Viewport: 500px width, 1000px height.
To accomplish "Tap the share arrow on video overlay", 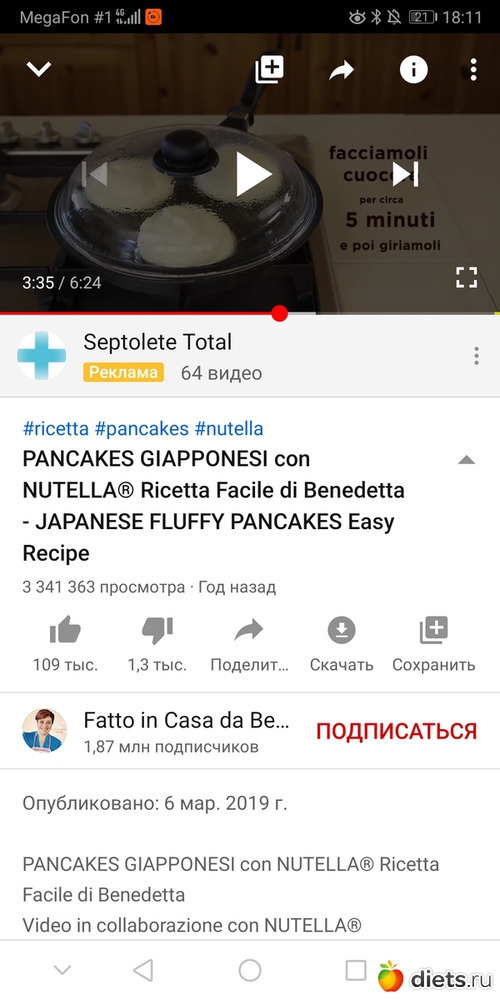I will pyautogui.click(x=341, y=70).
